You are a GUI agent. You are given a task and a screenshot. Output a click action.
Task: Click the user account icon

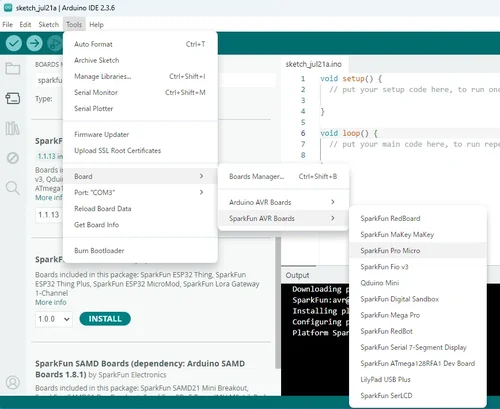[13, 382]
